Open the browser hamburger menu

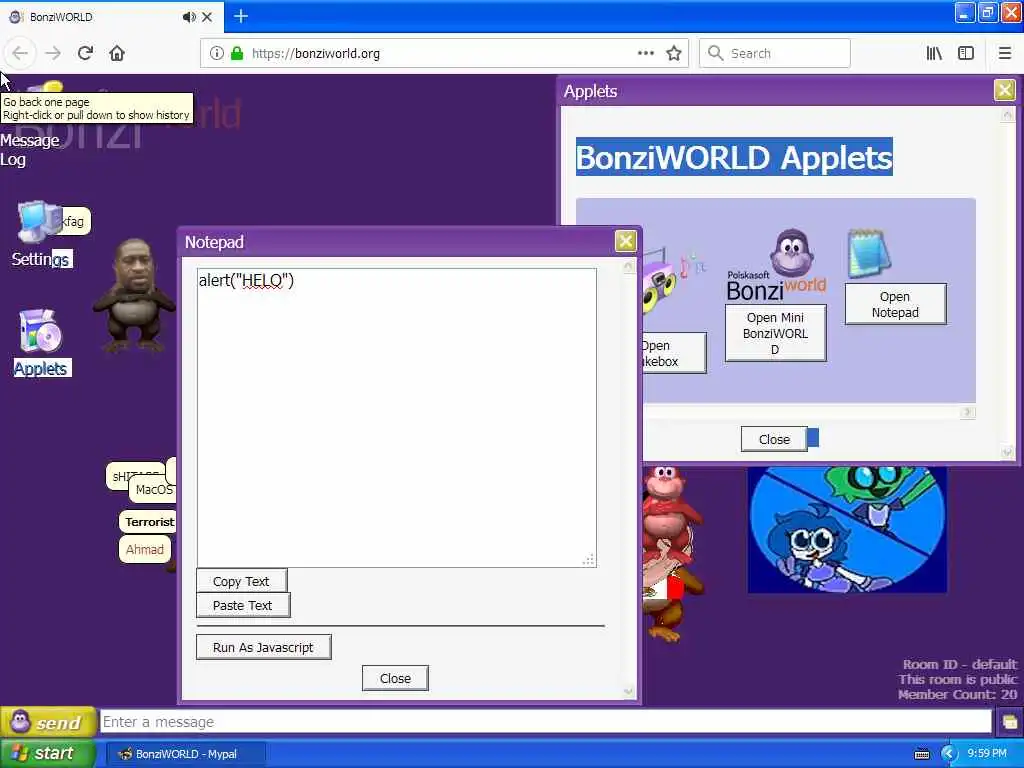pos(1005,53)
